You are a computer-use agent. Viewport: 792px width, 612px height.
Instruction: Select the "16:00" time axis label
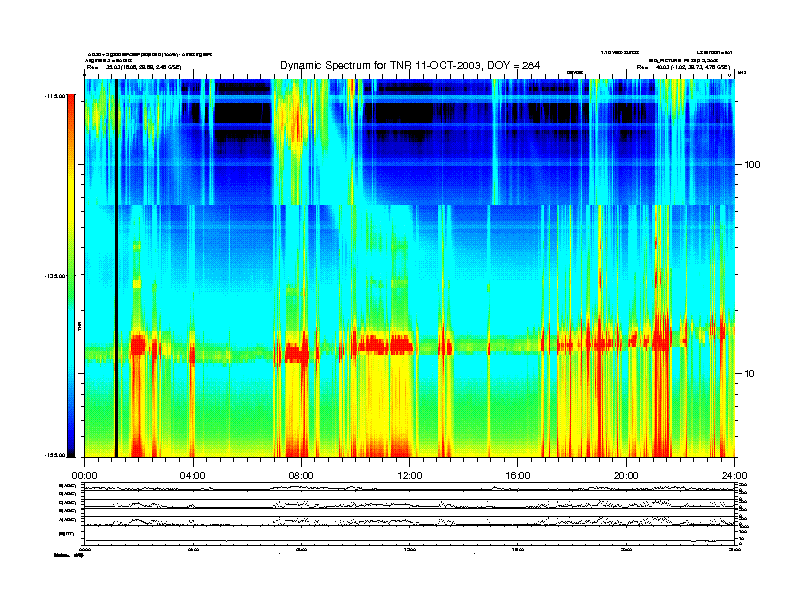click(x=518, y=476)
